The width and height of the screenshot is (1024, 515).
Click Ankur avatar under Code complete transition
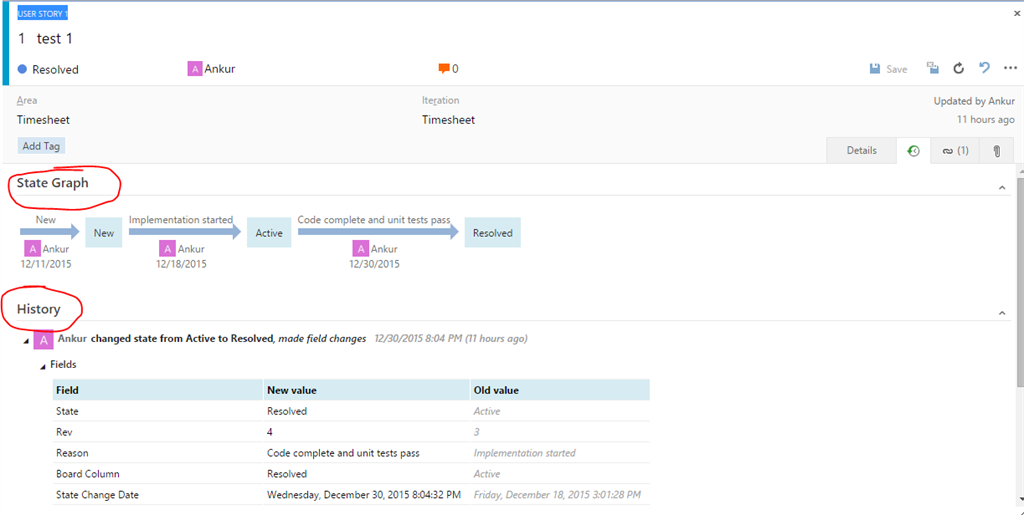coord(360,249)
